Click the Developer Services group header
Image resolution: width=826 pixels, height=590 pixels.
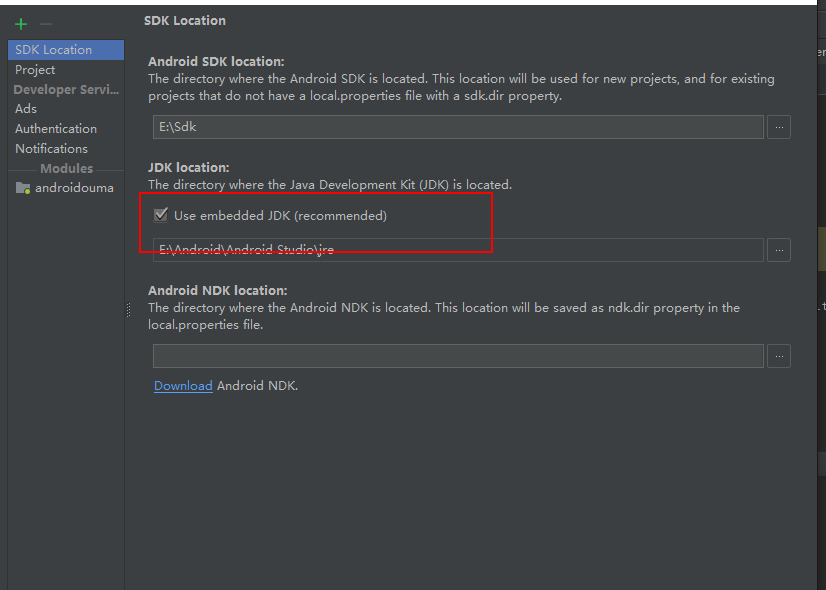pos(66,90)
